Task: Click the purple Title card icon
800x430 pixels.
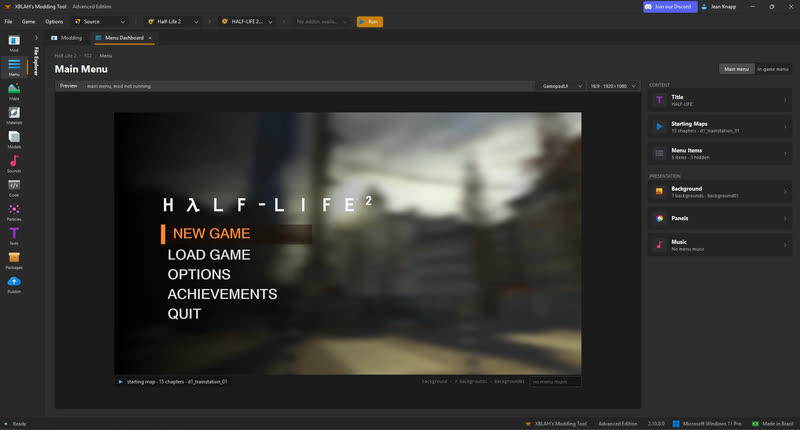Action: tap(659, 100)
